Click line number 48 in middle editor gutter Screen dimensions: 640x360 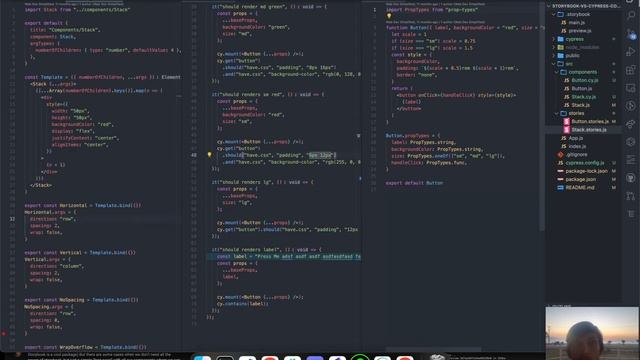(x=193, y=155)
